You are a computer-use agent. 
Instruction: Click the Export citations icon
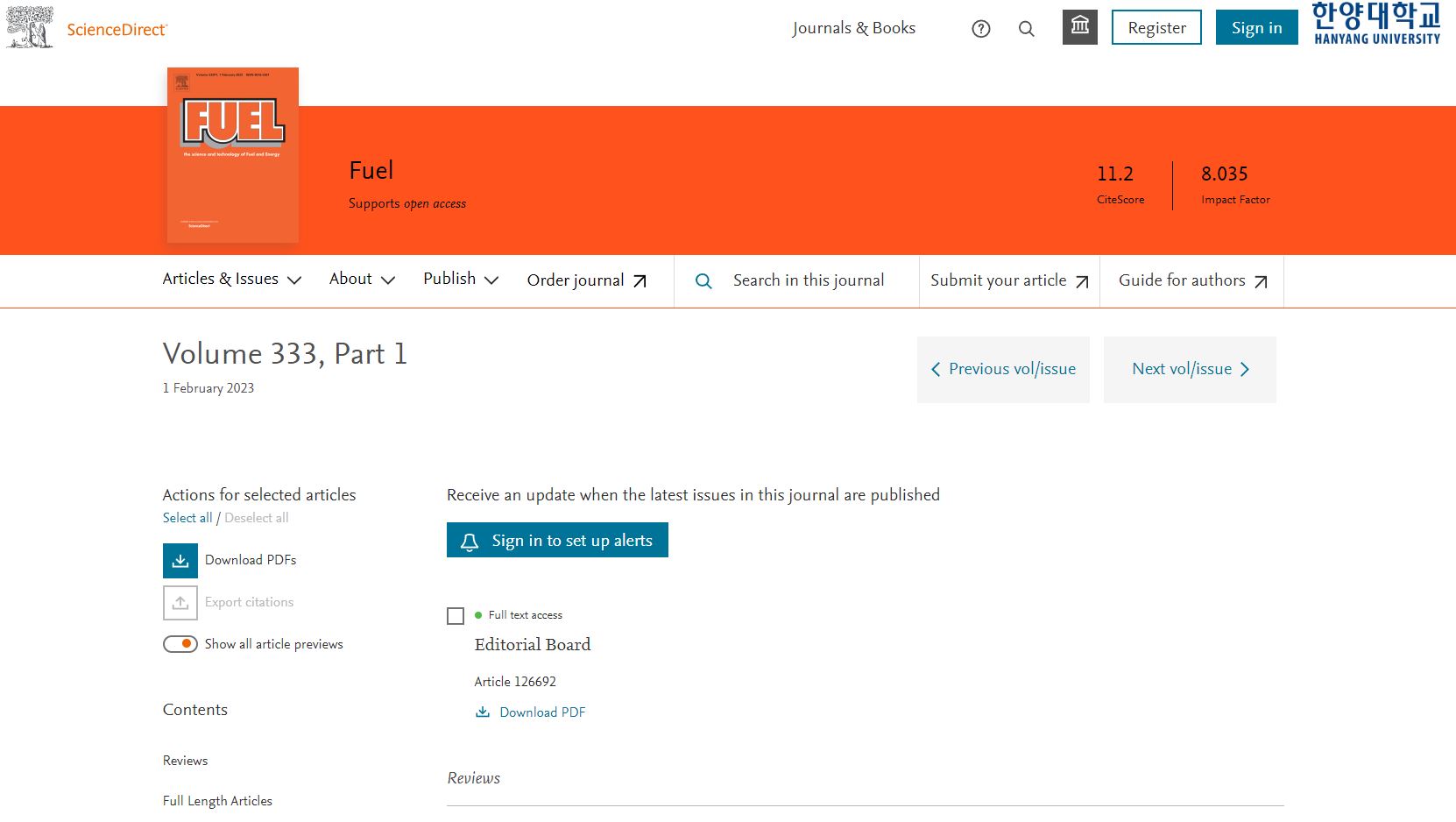(180, 603)
